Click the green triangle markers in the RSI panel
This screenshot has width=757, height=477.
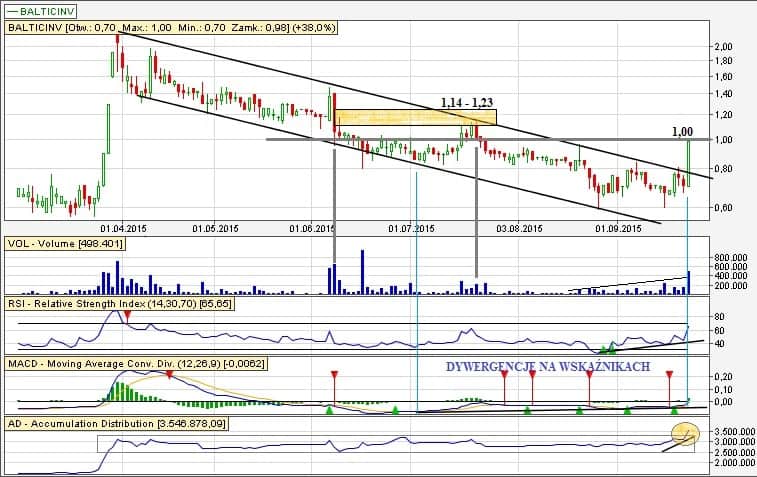click(x=607, y=349)
